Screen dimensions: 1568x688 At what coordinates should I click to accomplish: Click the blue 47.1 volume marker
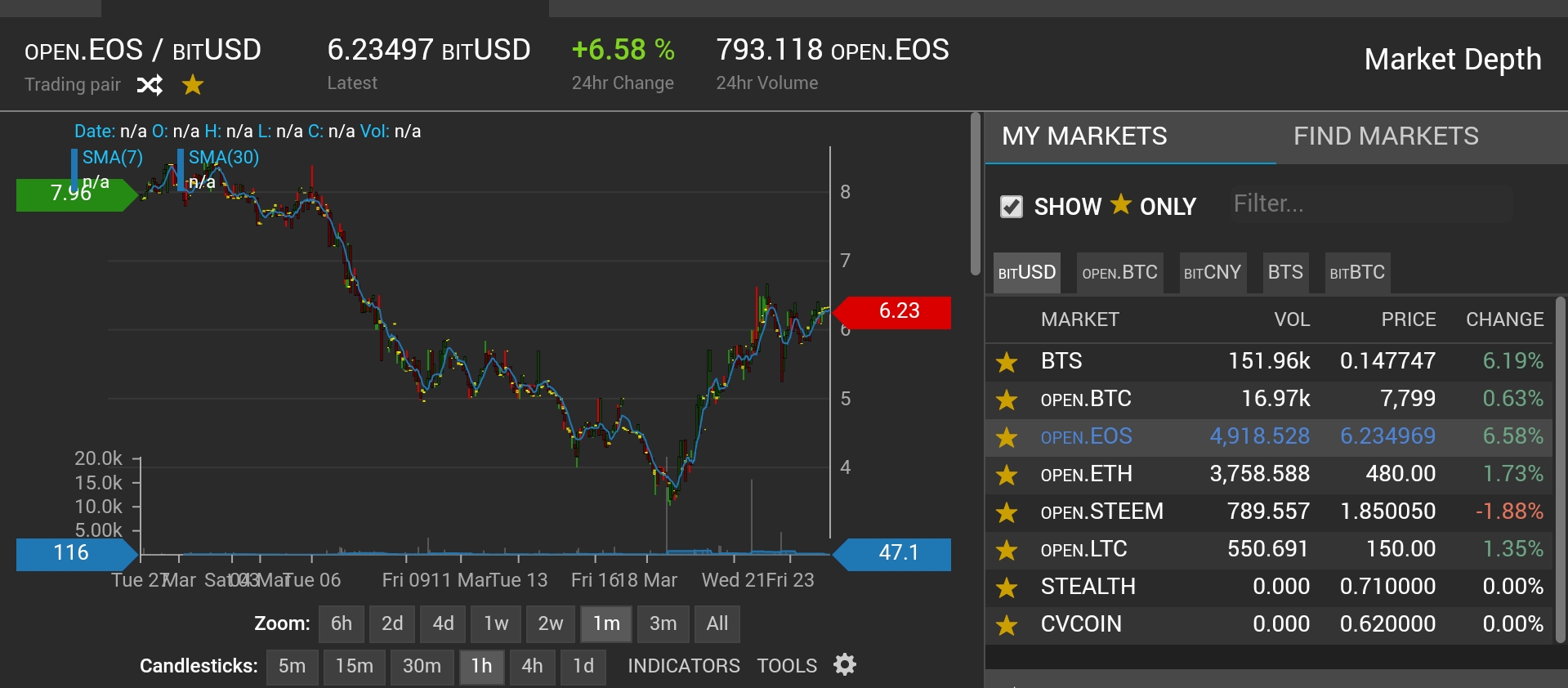891,554
